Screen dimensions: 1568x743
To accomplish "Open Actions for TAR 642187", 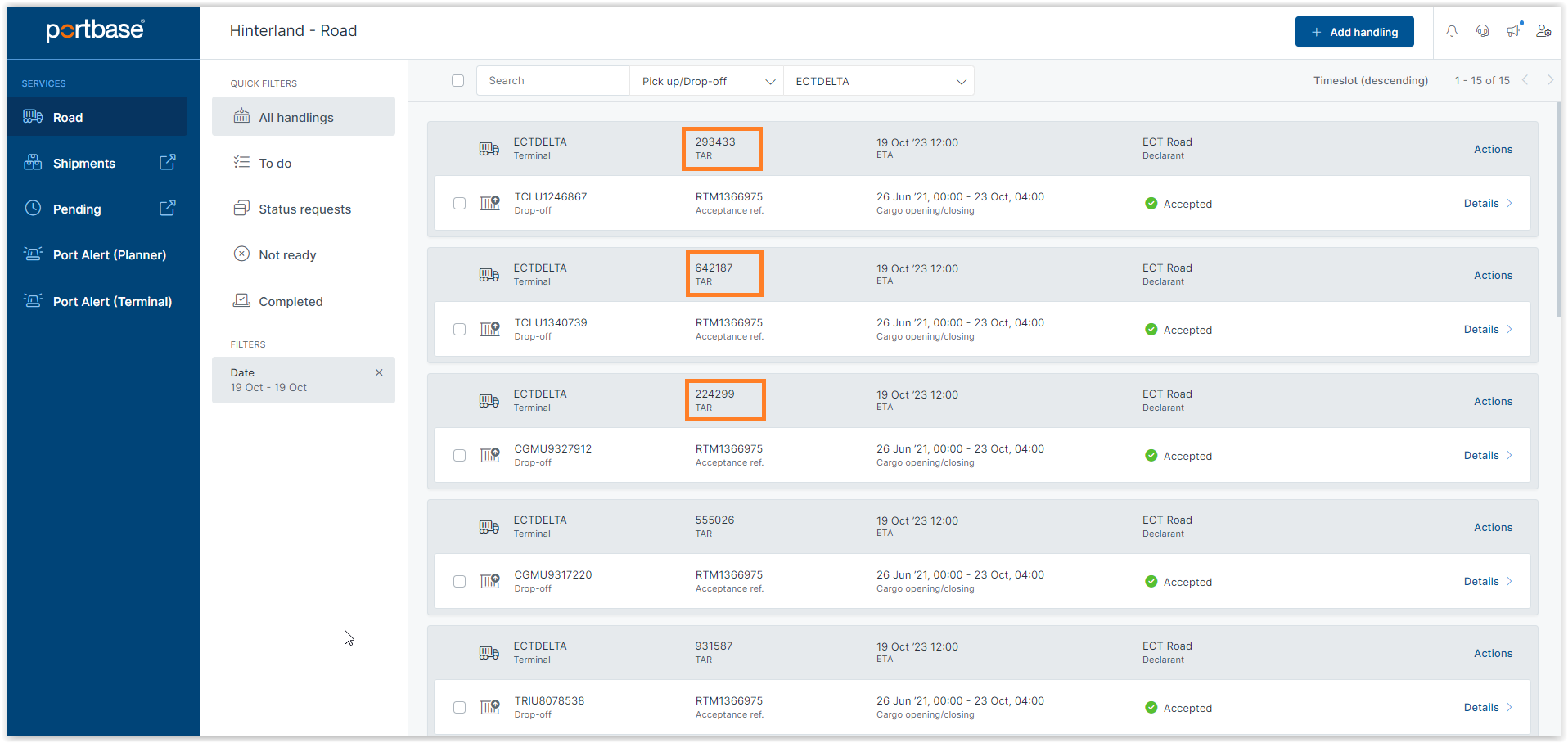I will coord(1492,276).
